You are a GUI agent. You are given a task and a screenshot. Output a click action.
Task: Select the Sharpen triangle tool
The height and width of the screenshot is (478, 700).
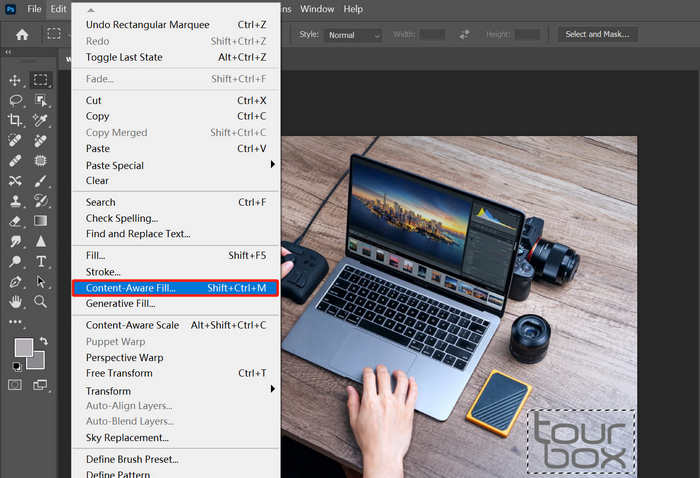point(41,241)
